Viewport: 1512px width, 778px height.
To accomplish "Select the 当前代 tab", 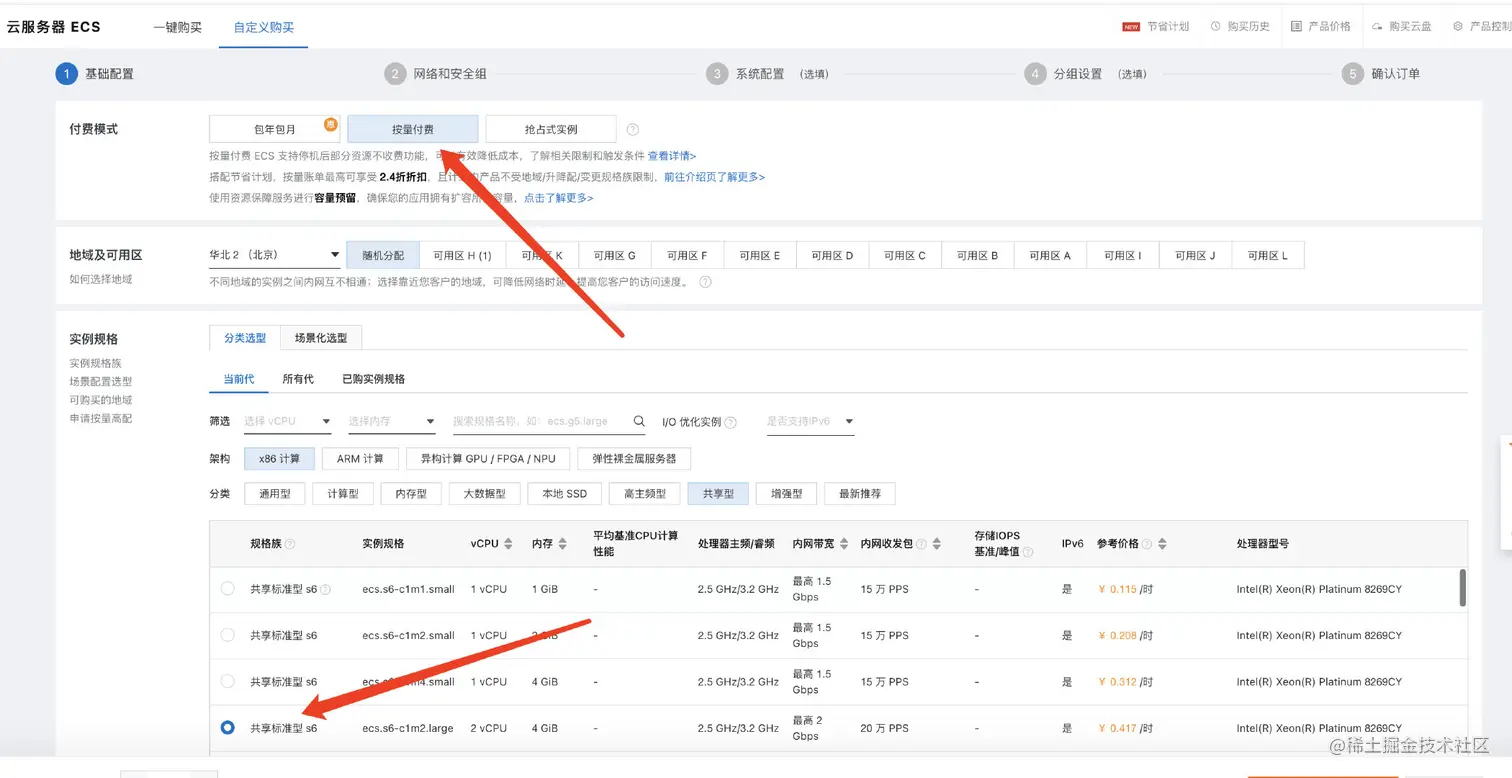I will tap(239, 379).
